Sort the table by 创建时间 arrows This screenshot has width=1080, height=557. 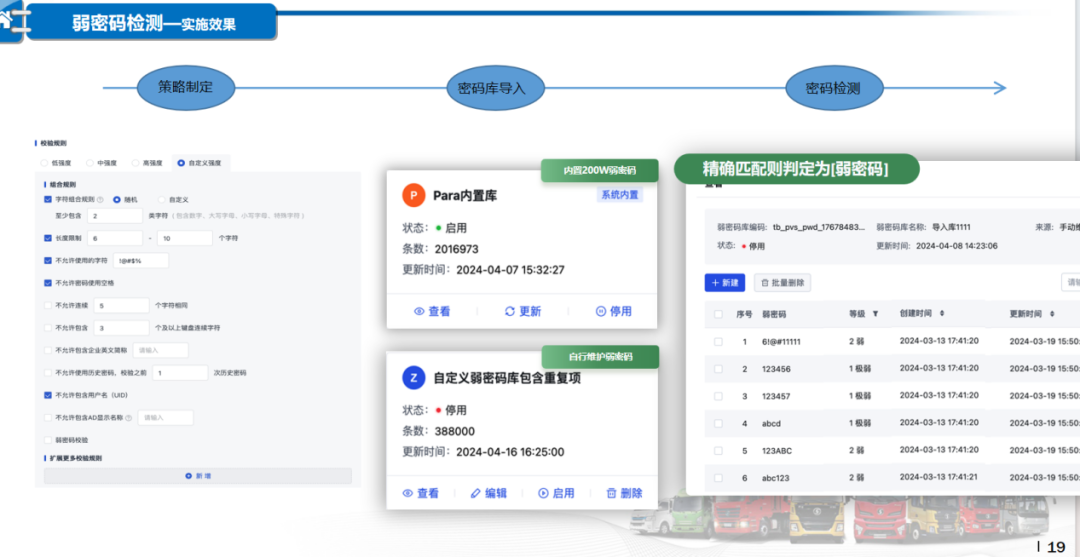(942, 313)
